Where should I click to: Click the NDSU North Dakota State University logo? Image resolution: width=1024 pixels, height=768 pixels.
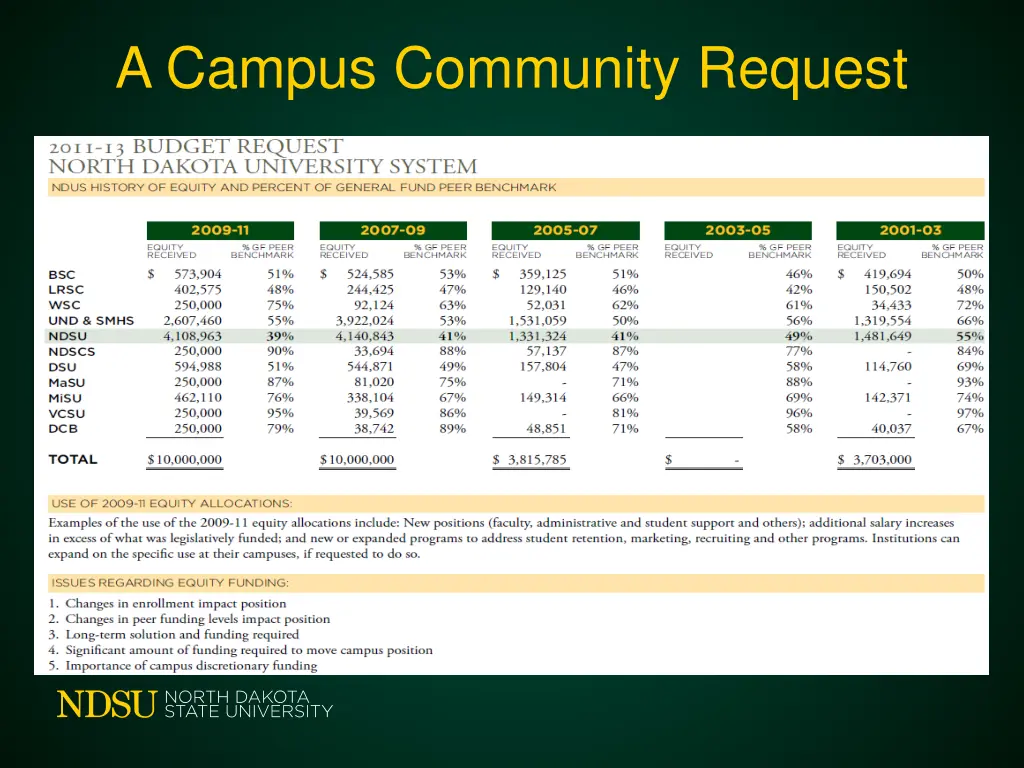[195, 705]
